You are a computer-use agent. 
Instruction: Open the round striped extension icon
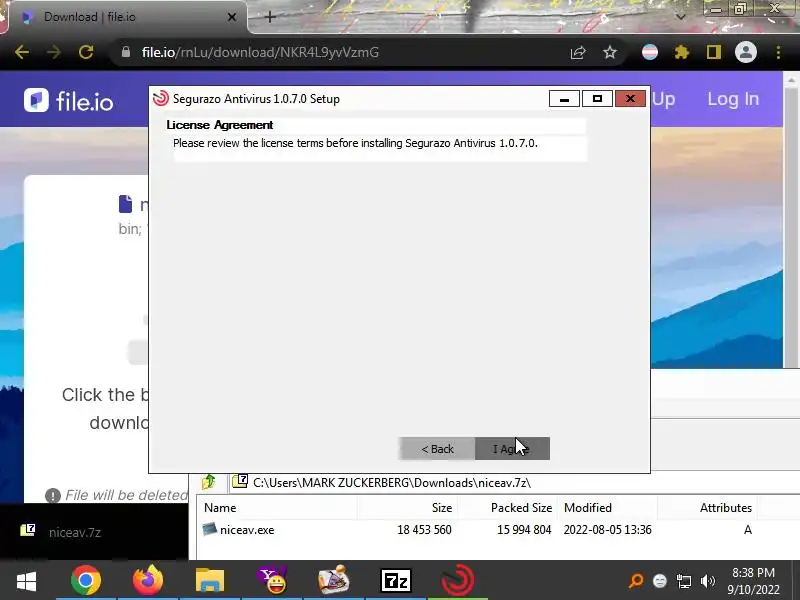point(649,52)
